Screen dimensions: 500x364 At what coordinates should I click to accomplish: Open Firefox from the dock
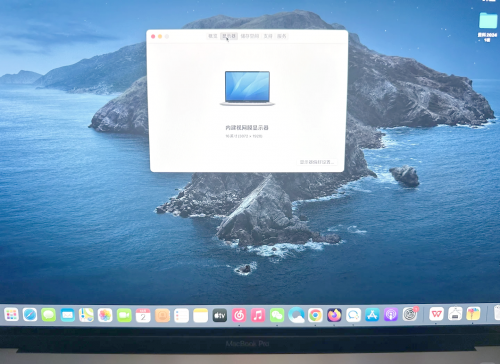(x=334, y=315)
